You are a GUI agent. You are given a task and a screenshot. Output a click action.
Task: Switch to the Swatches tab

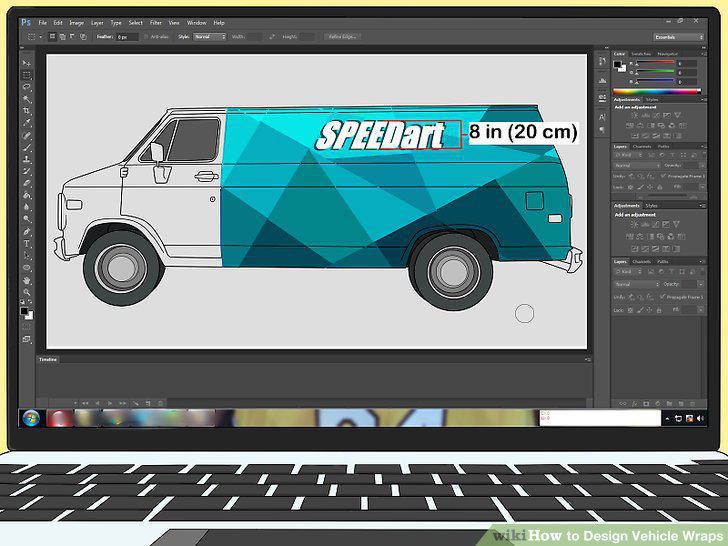click(641, 54)
